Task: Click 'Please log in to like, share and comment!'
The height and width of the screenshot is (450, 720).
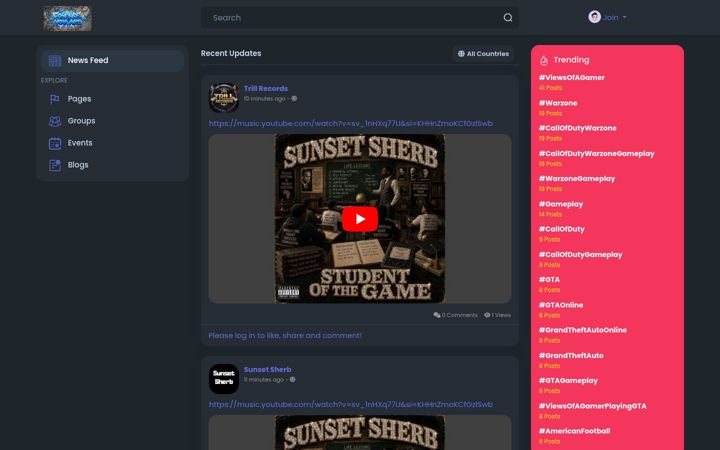Action: click(x=285, y=336)
